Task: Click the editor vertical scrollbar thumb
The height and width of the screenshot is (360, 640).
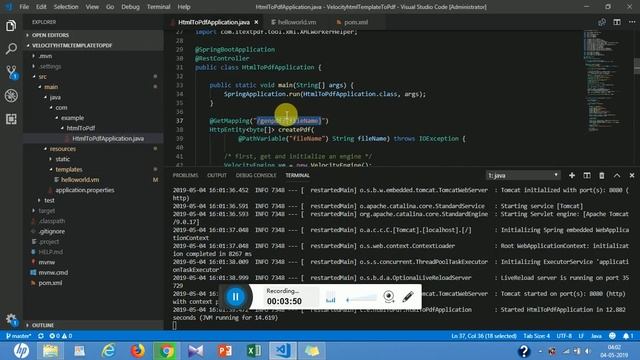Action: [637, 66]
